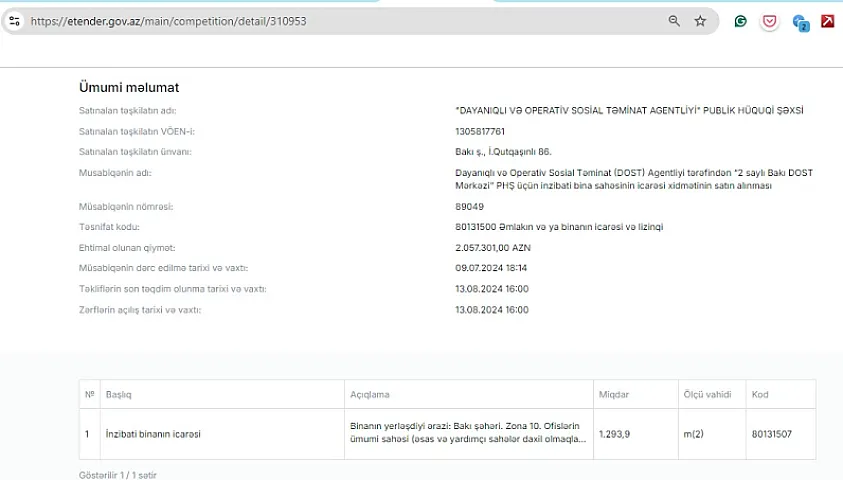This screenshot has width=843, height=480.
Task: Open the red PDF extension icon
Action: tap(828, 21)
